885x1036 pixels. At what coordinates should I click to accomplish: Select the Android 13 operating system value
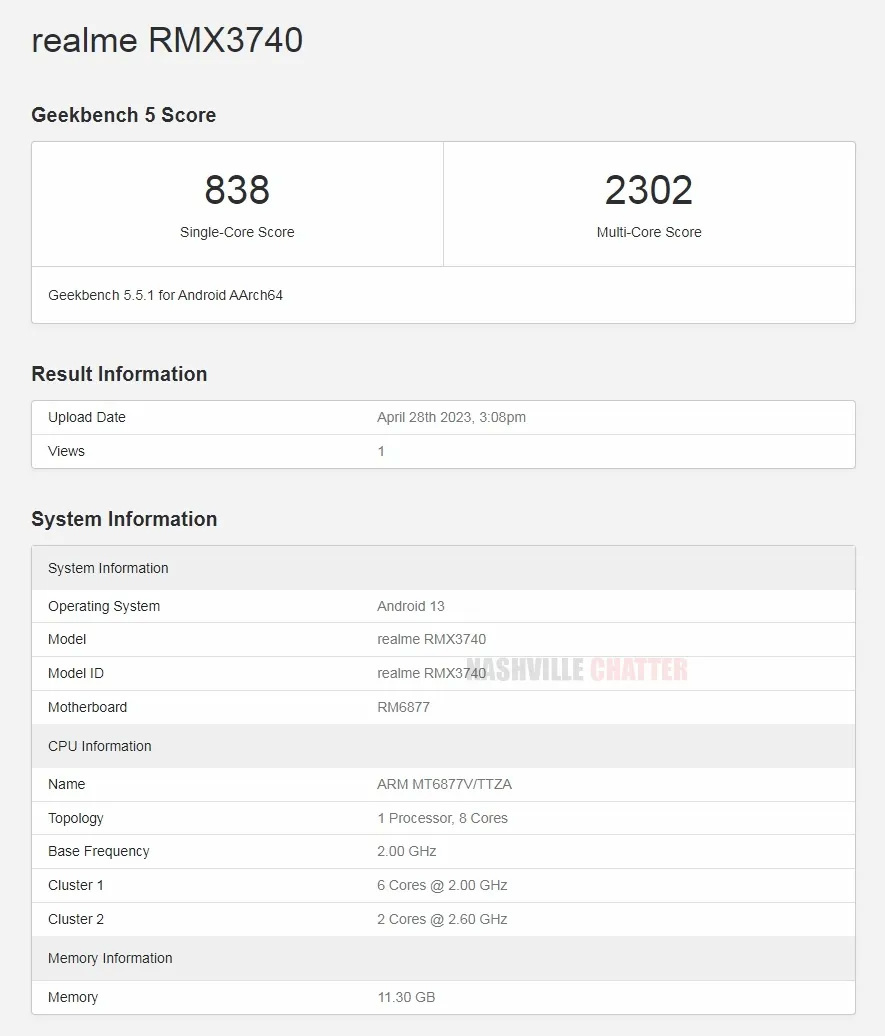[410, 606]
